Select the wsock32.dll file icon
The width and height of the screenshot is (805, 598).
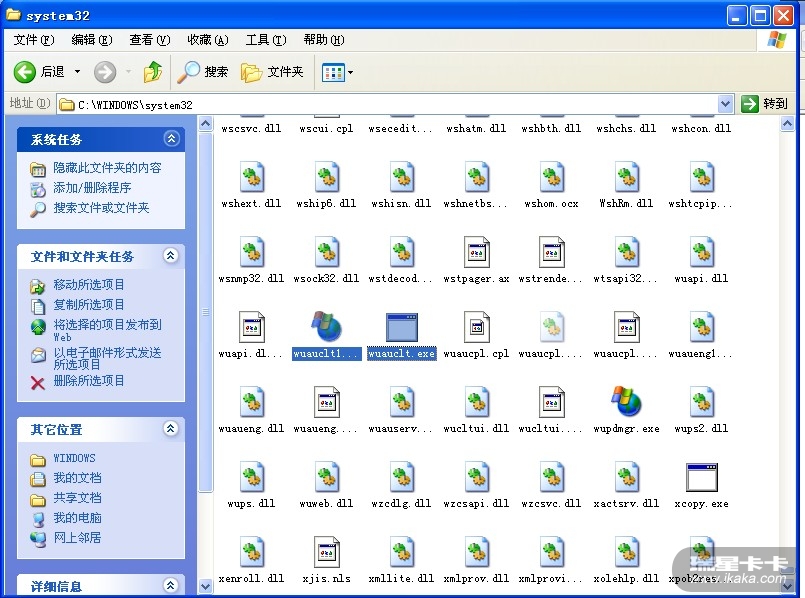coord(327,252)
